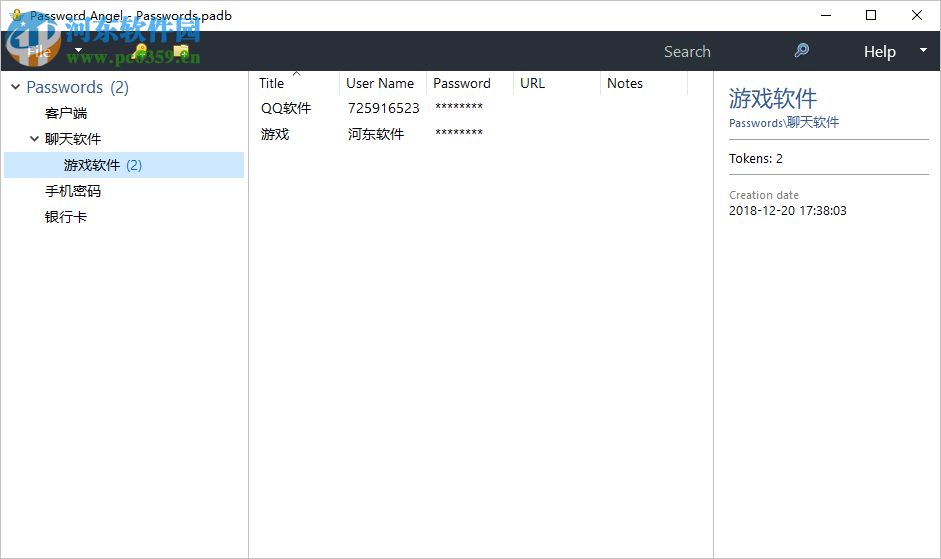Open the File menu dropdown arrow
Viewport: 941px width, 559px height.
78,50
